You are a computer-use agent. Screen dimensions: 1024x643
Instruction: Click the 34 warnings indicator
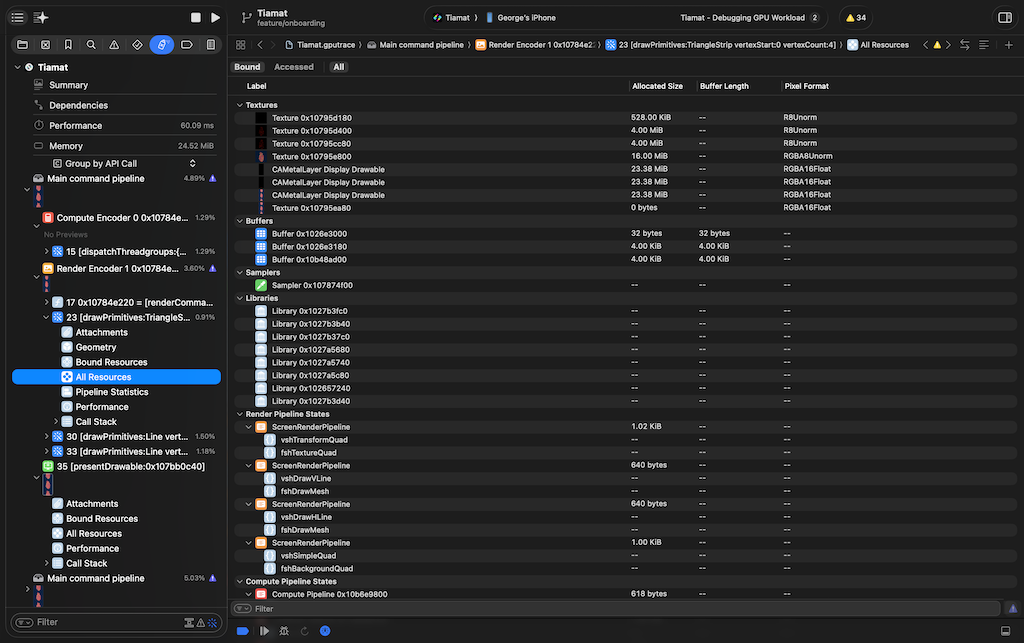point(856,18)
